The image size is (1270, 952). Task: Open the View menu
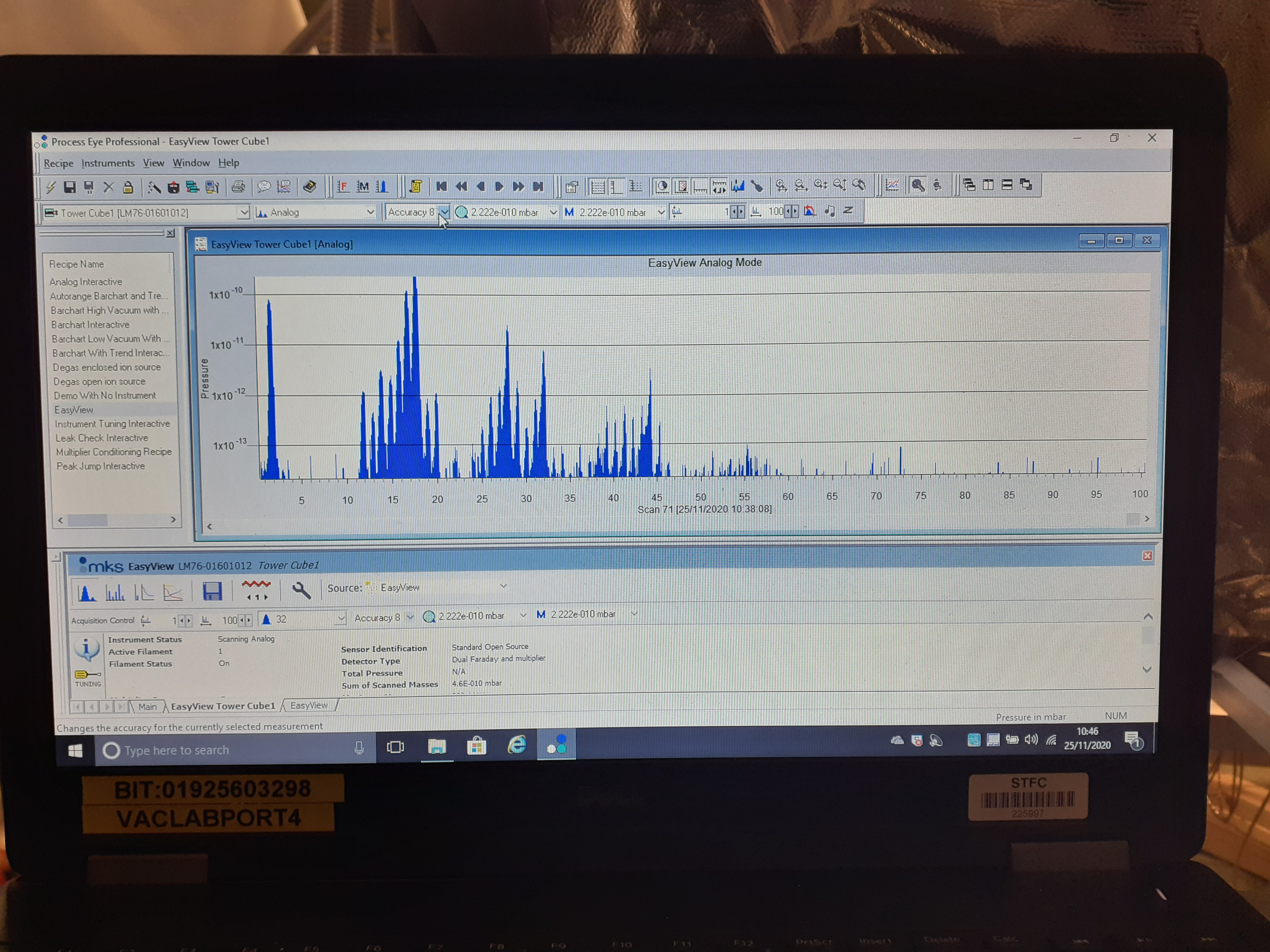[x=153, y=164]
